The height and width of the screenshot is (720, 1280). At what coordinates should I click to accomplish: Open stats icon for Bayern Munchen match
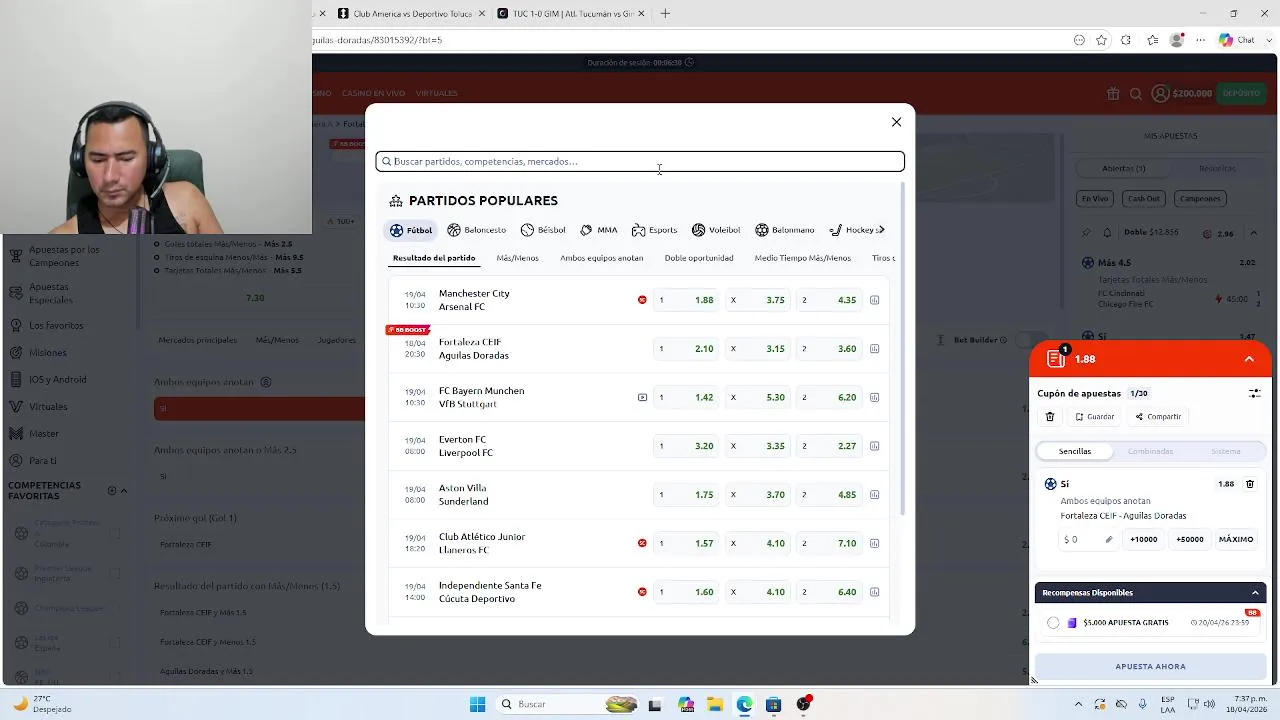874,397
